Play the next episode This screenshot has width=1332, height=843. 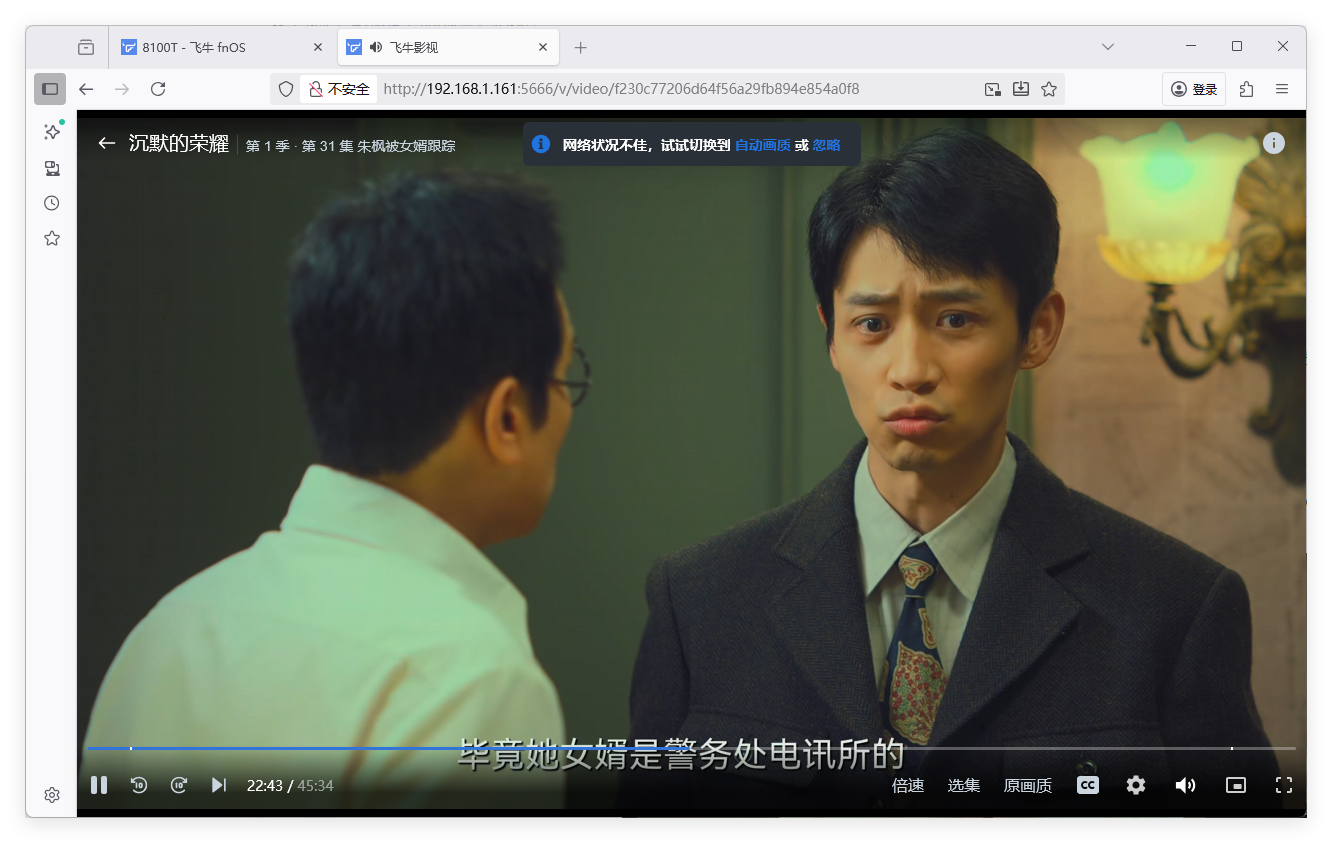219,785
